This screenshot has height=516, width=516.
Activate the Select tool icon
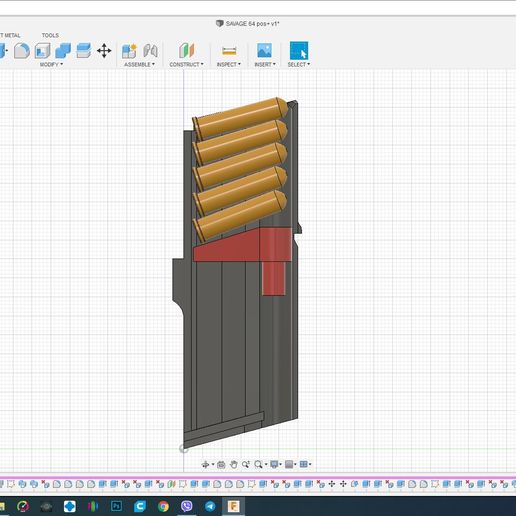point(299,51)
